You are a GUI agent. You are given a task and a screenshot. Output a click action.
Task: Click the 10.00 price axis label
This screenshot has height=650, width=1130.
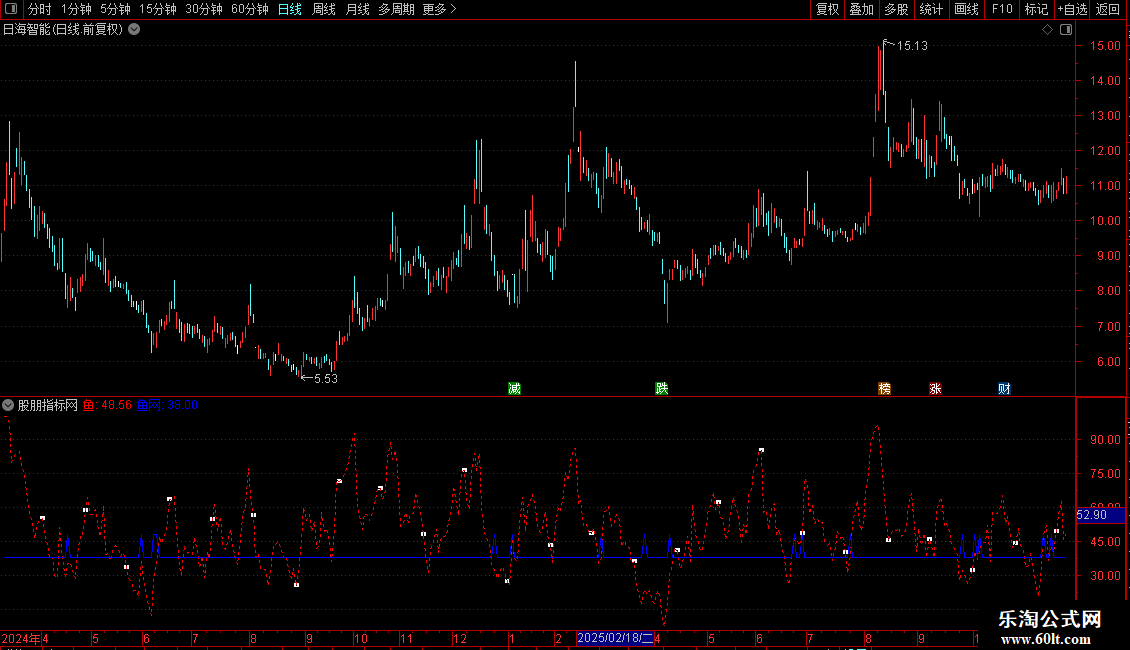[x=1105, y=221]
